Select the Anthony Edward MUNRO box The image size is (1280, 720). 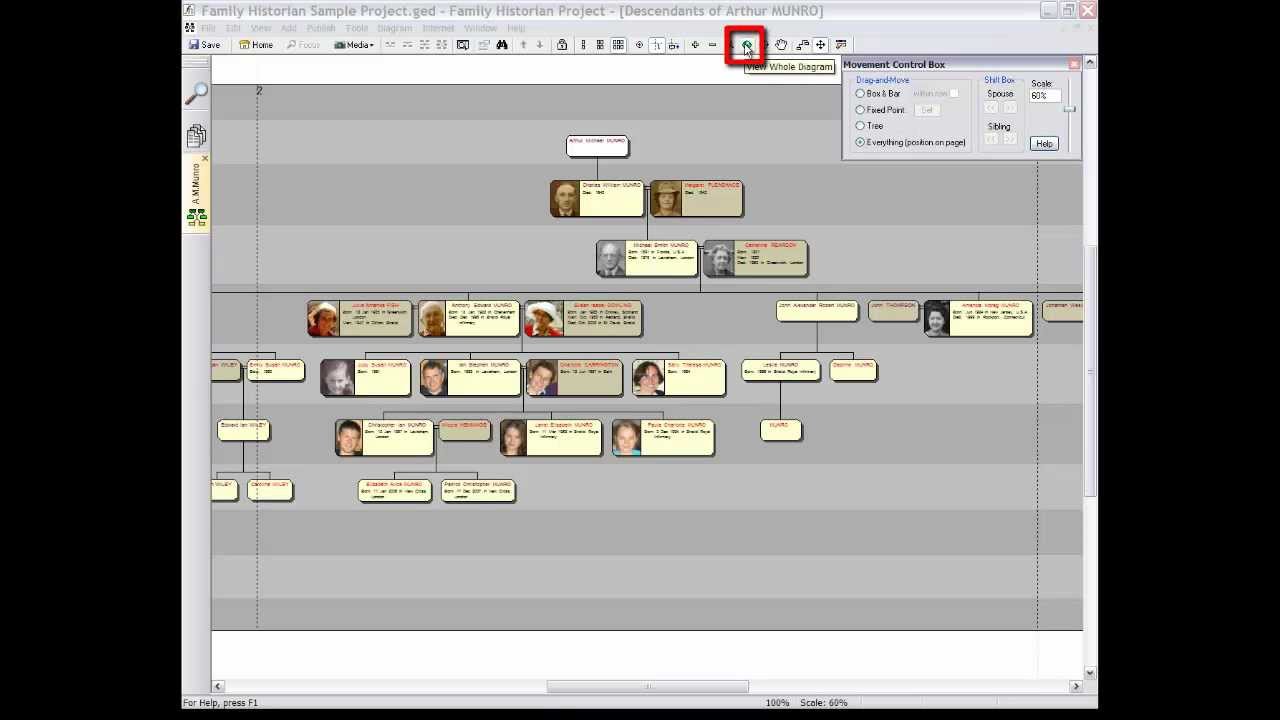(x=470, y=319)
